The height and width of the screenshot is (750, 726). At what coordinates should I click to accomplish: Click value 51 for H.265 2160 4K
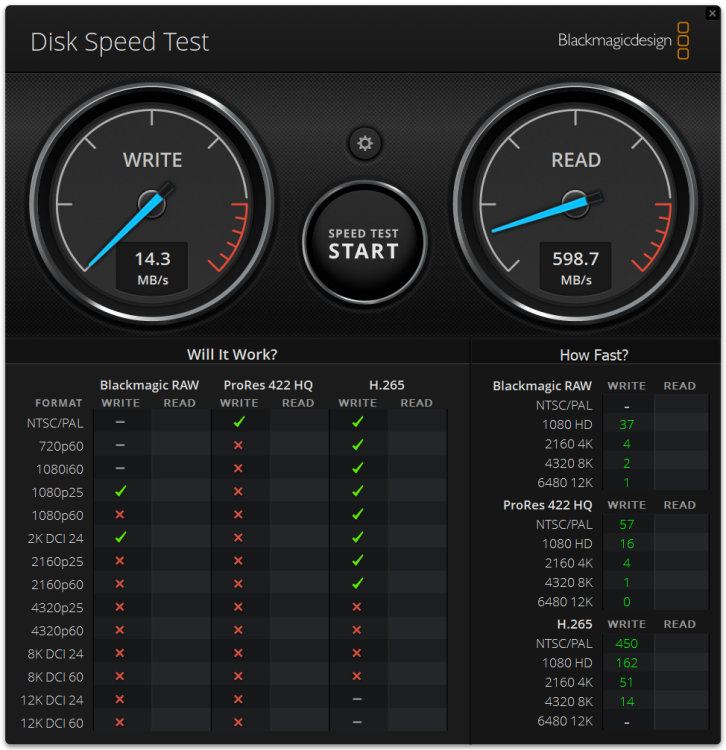point(626,683)
